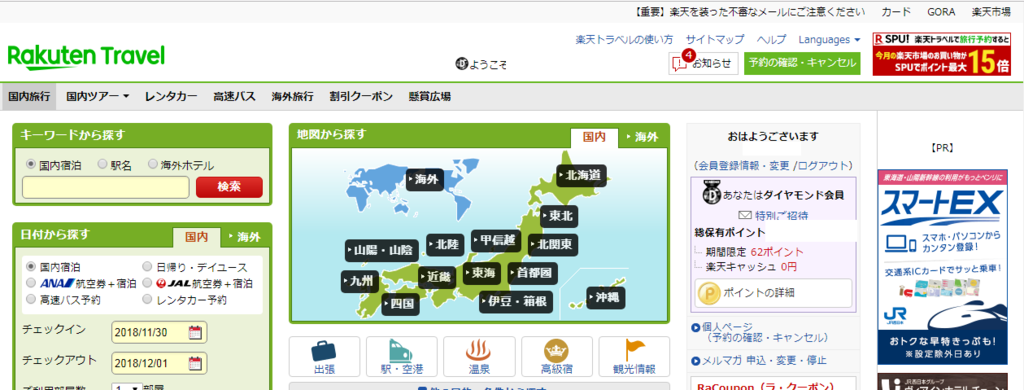Choose 北陸 region on the map
Image resolution: width=1024 pixels, height=390 pixels.
point(446,244)
